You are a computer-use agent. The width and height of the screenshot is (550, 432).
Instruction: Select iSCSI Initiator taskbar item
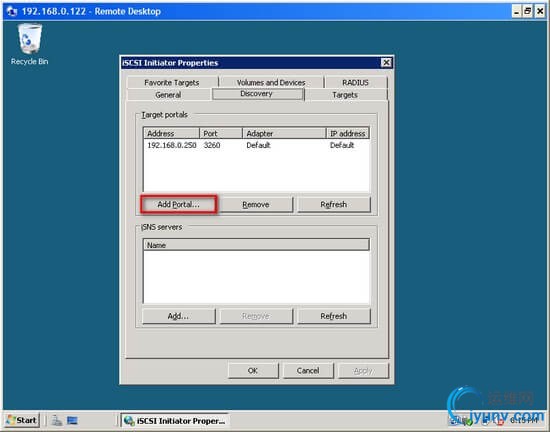tap(174, 420)
